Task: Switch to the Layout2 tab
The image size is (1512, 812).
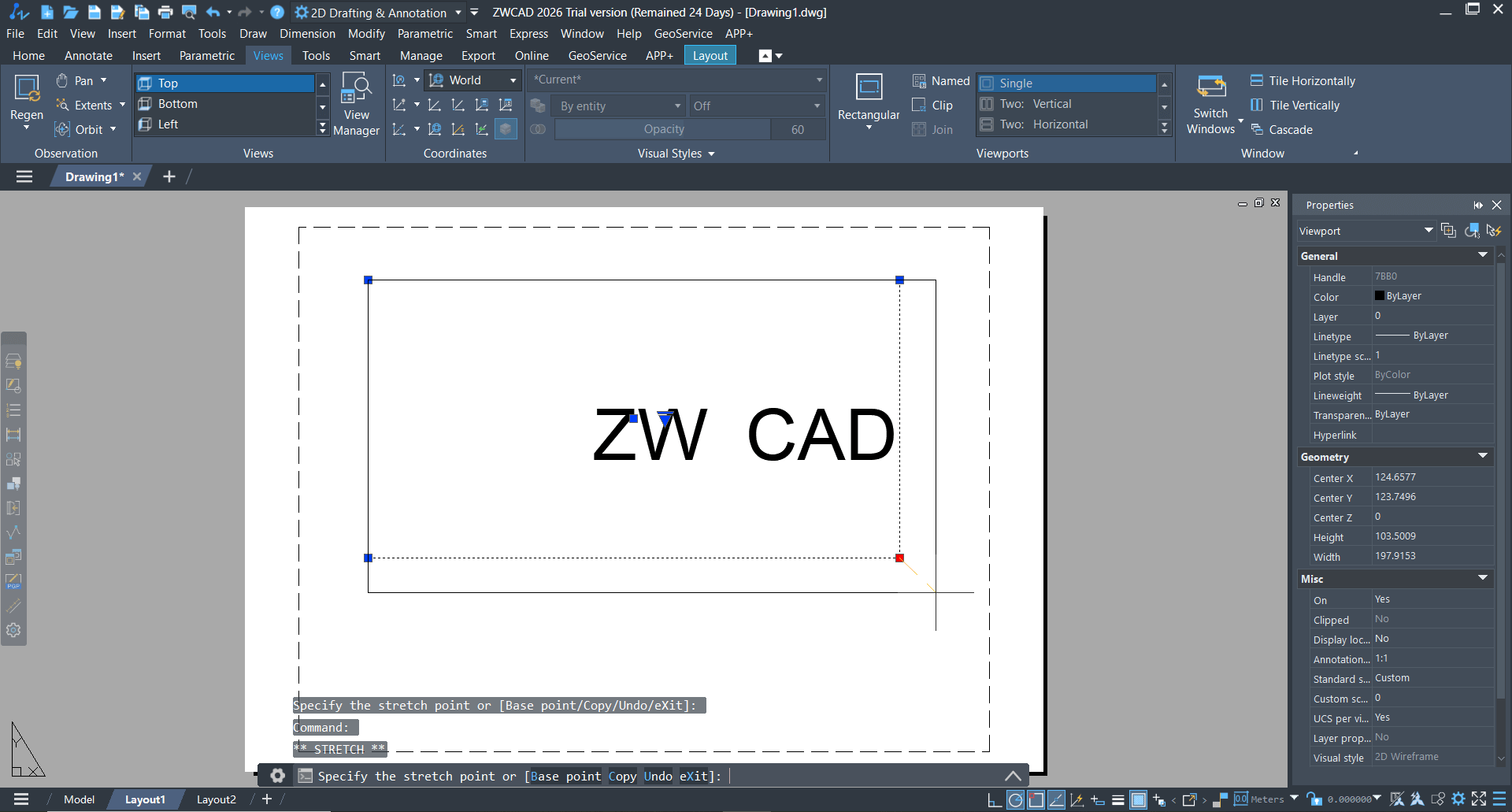Action: (x=216, y=799)
